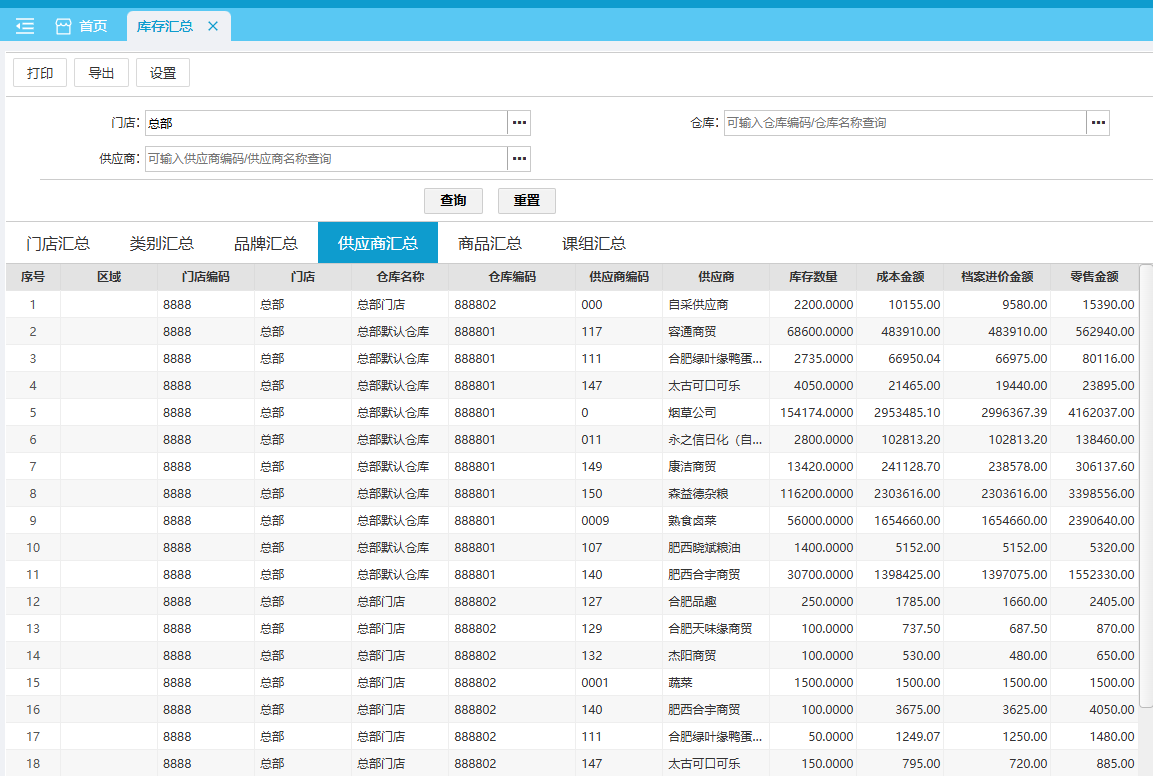
Task: Click the 打印 button
Action: pyautogui.click(x=40, y=73)
